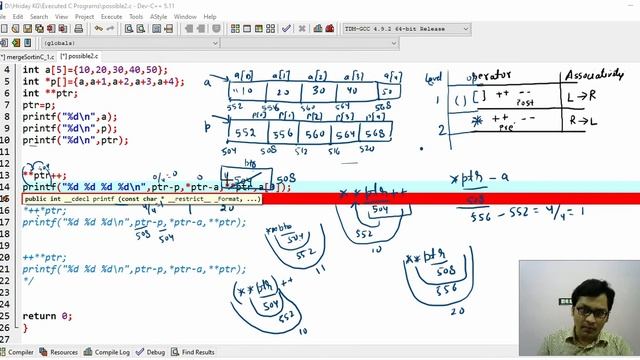Click the Open file toolbar icon
The width and height of the screenshot is (640, 360).
point(16,29)
